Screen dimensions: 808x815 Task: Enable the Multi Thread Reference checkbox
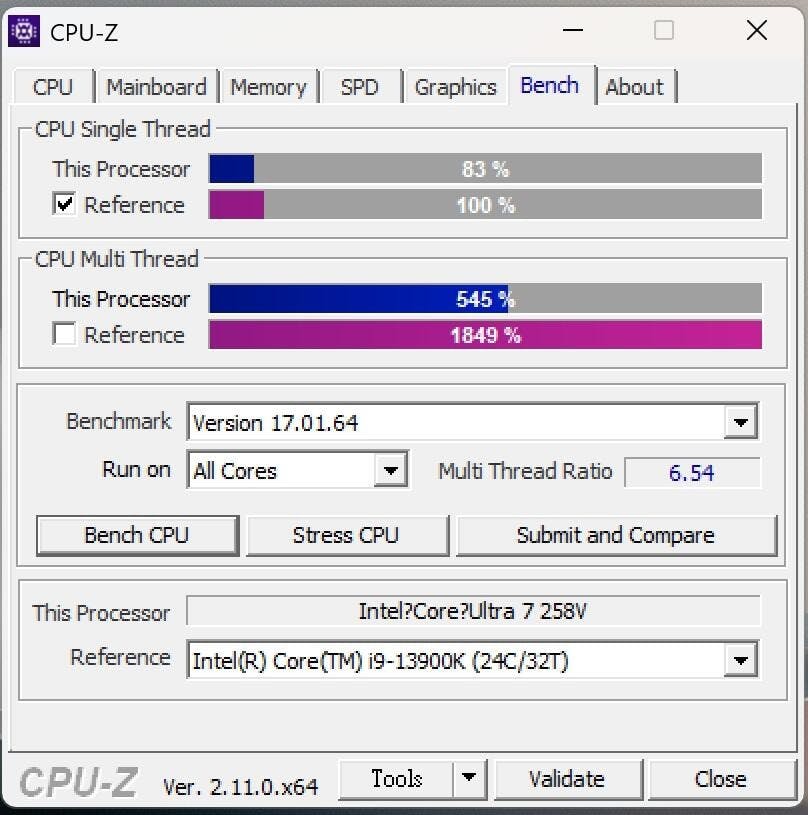coord(64,334)
